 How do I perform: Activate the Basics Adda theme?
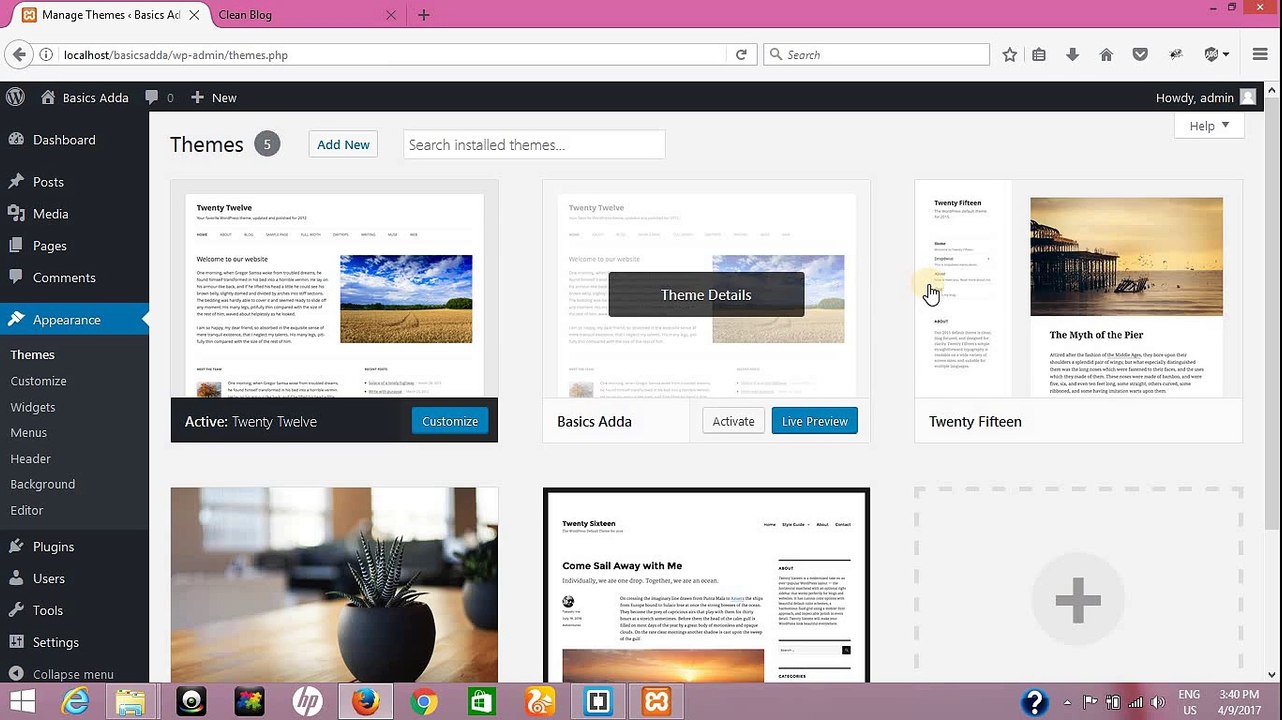pos(733,421)
